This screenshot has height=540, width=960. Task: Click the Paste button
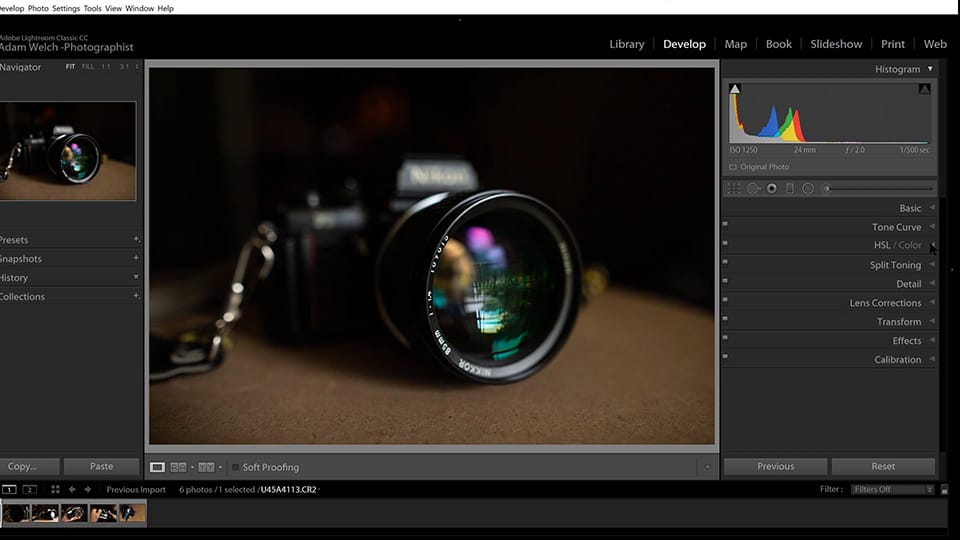(101, 467)
